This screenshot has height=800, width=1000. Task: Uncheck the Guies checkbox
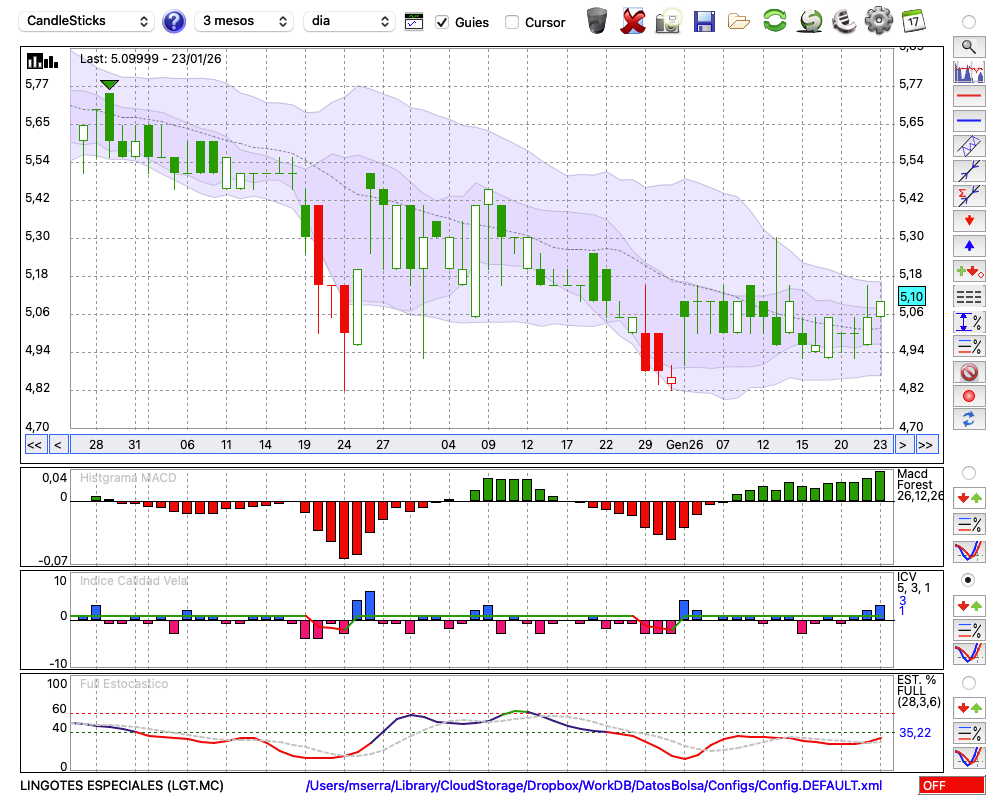coord(441,22)
